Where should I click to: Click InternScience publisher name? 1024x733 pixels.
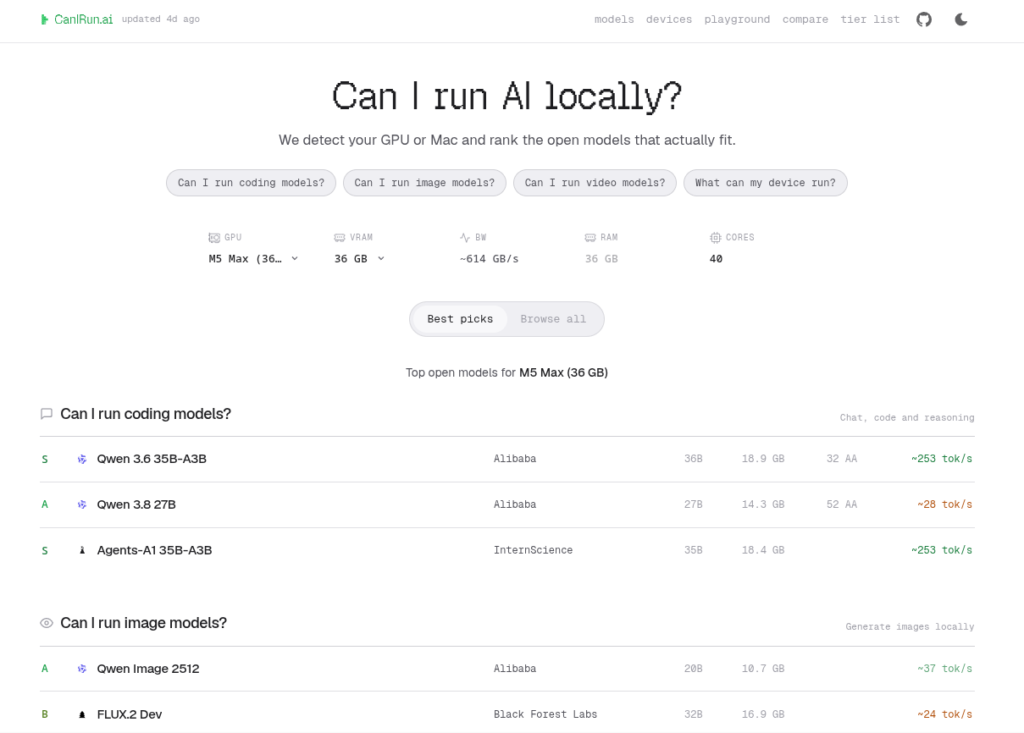[x=533, y=550]
